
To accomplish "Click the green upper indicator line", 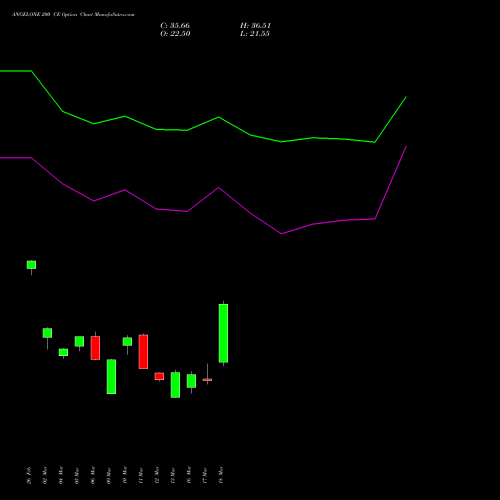I will pyautogui.click(x=219, y=117).
